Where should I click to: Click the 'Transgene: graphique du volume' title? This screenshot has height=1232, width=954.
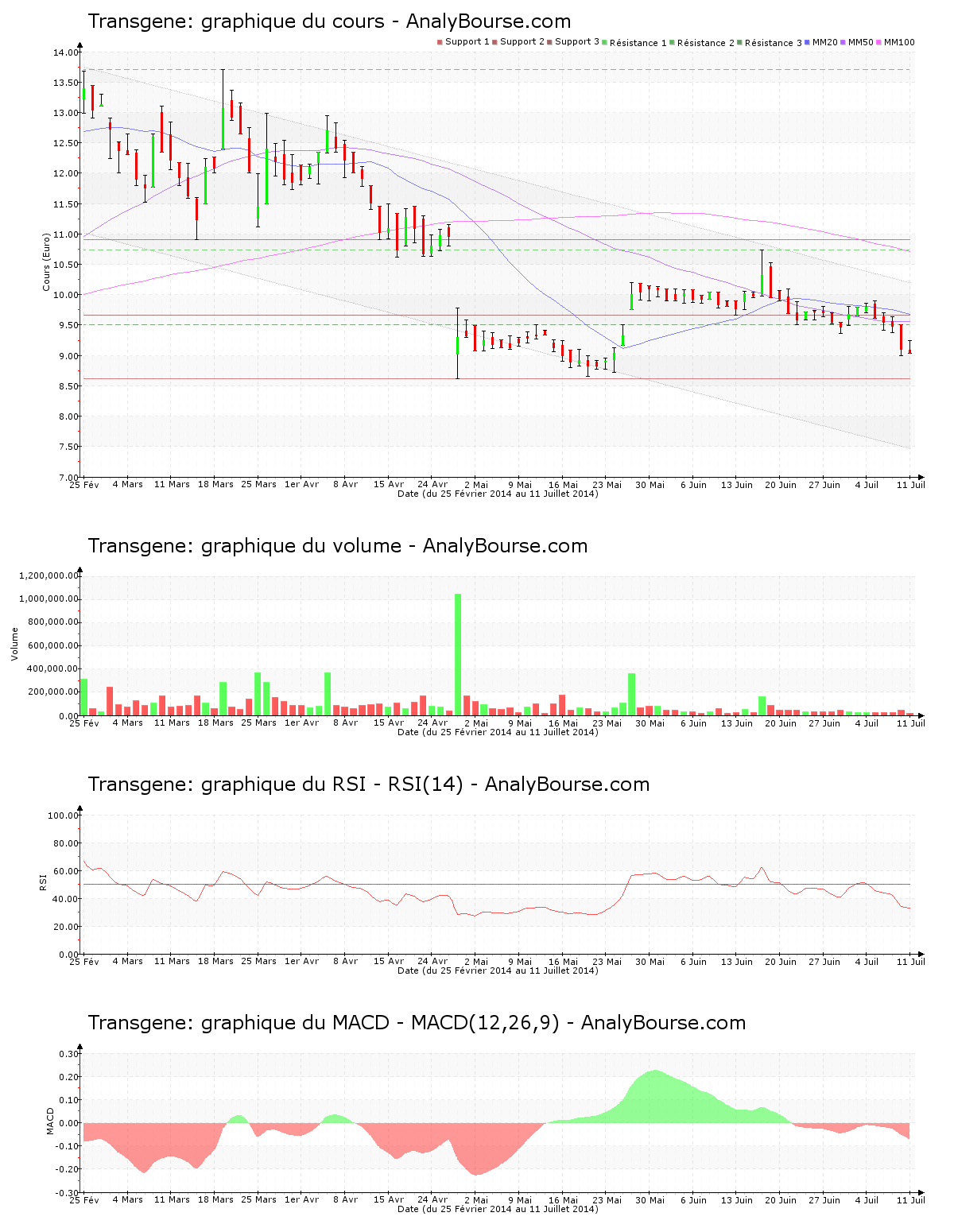pos(338,546)
